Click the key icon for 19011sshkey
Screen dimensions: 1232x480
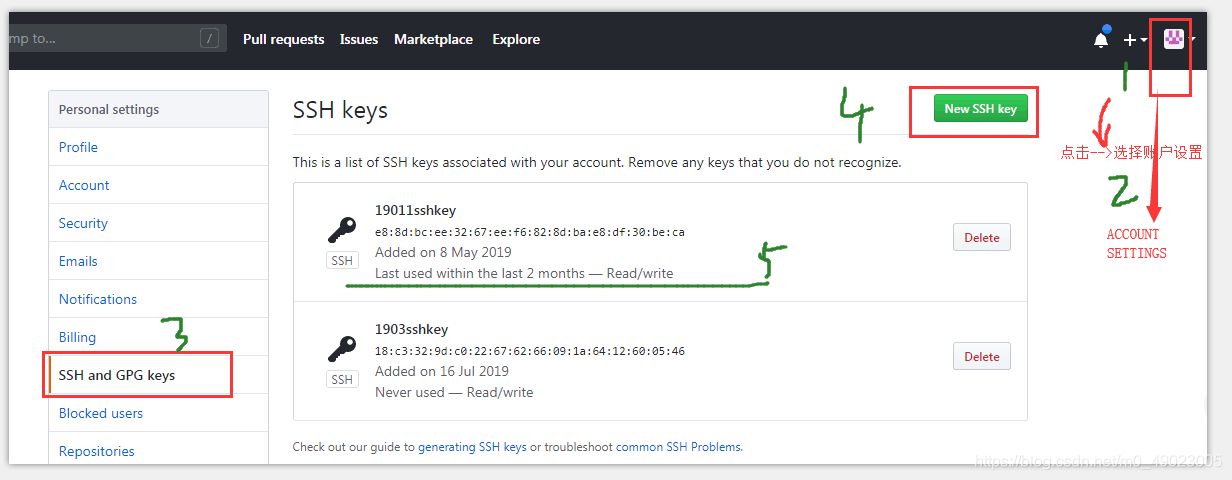point(342,231)
